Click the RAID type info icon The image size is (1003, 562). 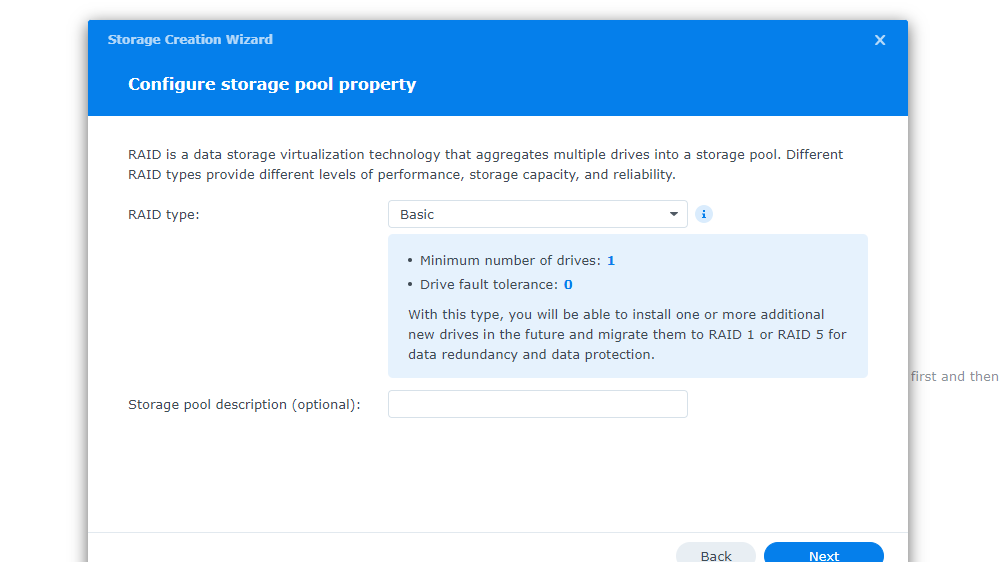click(704, 214)
